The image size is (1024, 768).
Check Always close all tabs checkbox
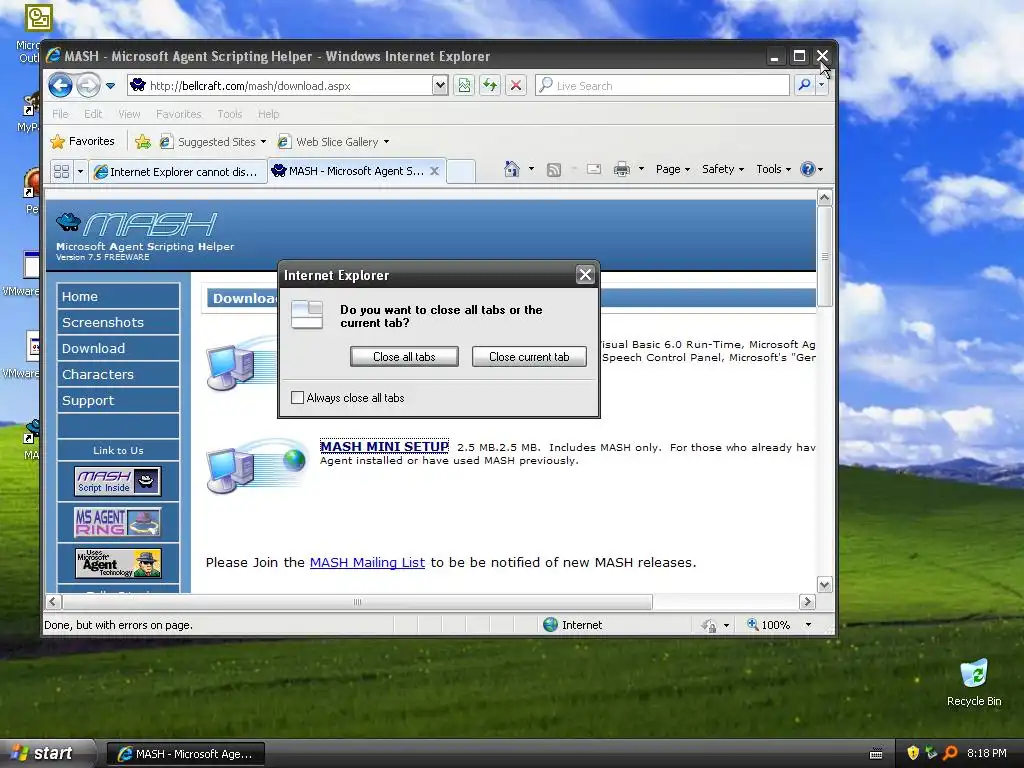297,398
